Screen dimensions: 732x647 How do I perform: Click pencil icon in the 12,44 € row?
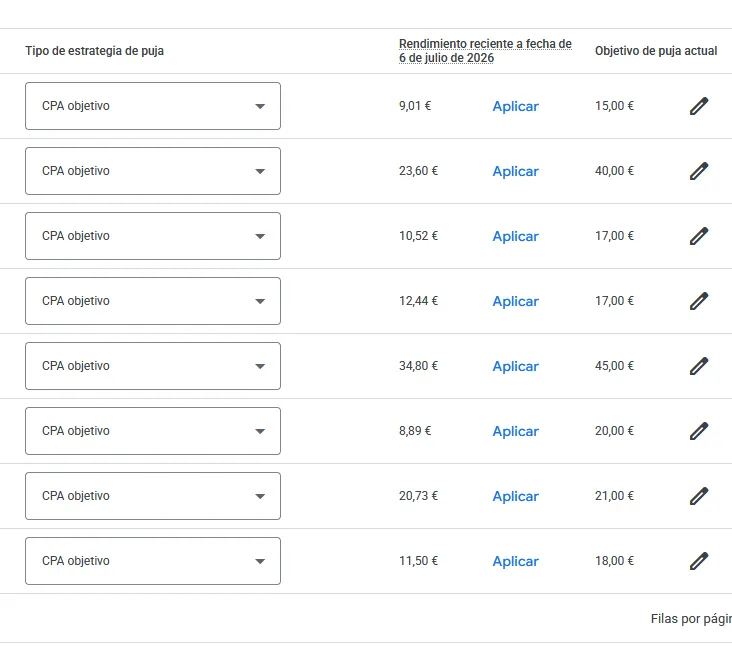(699, 301)
